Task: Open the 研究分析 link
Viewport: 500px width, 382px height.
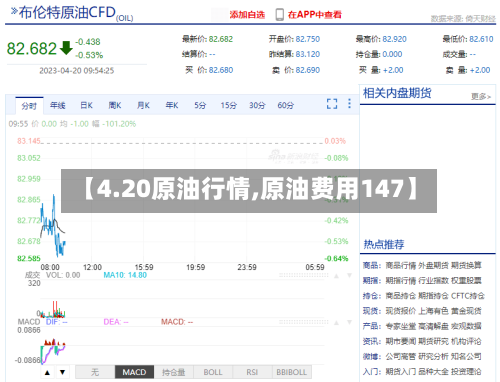Action: (x=433, y=357)
